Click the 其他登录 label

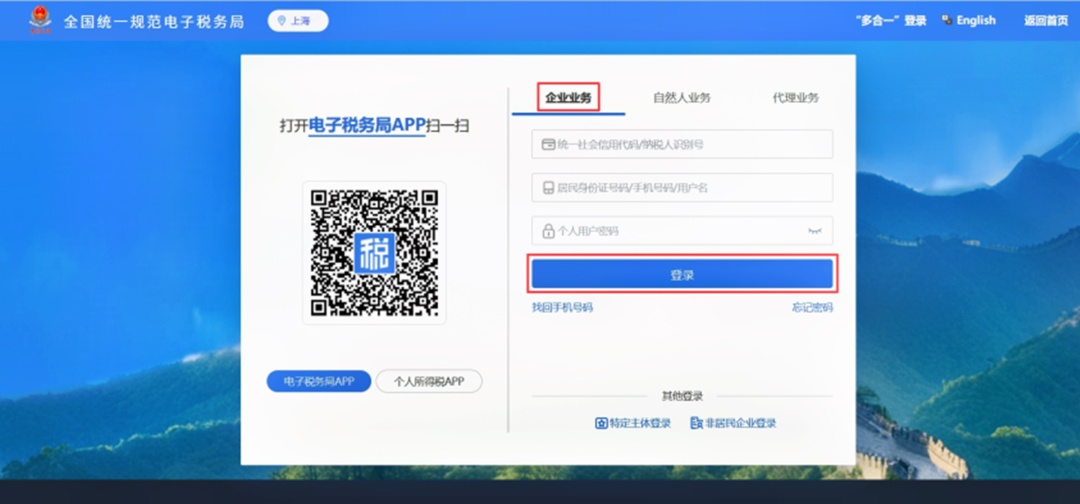[682, 396]
